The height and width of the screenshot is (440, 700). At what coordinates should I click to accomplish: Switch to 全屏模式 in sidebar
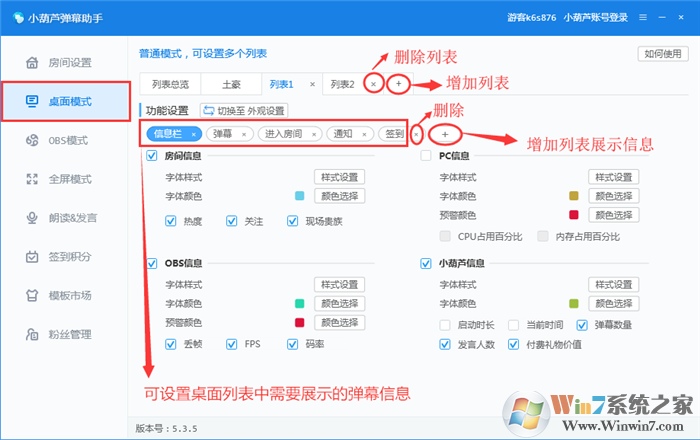pos(59,179)
